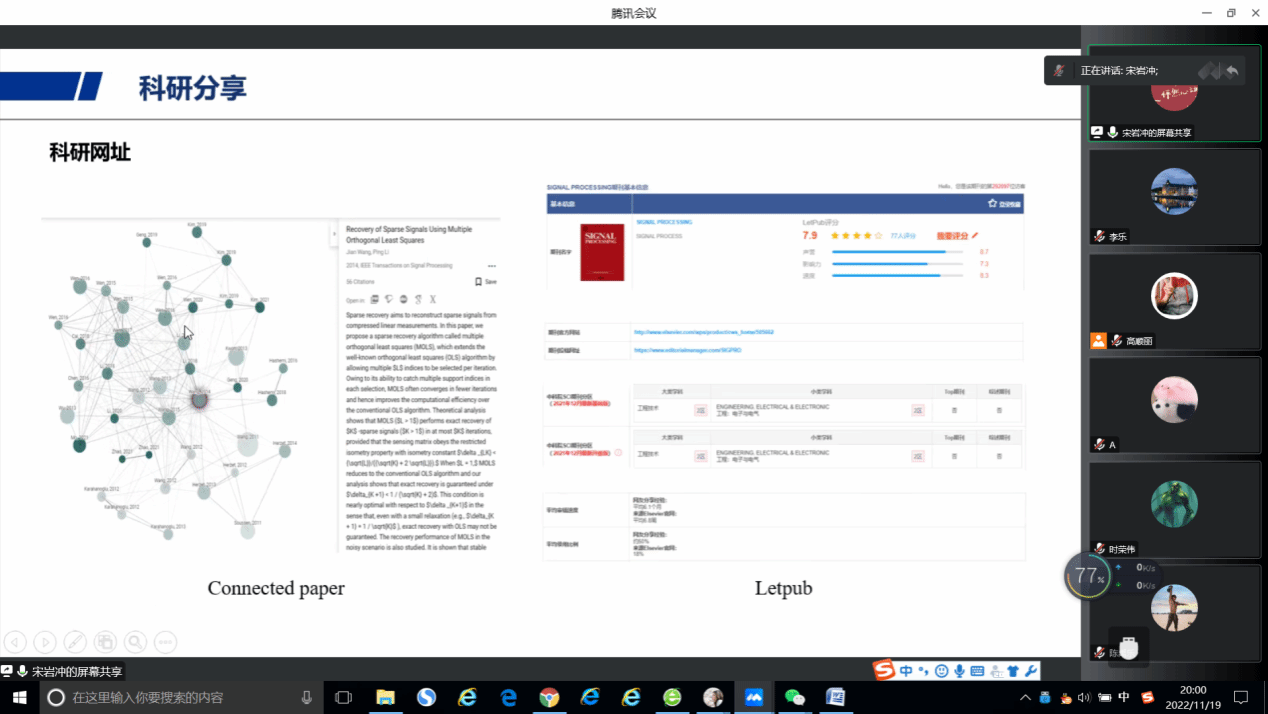Click the reply arrow icon in speaking bar
The width and height of the screenshot is (1268, 714).
pos(1232,71)
